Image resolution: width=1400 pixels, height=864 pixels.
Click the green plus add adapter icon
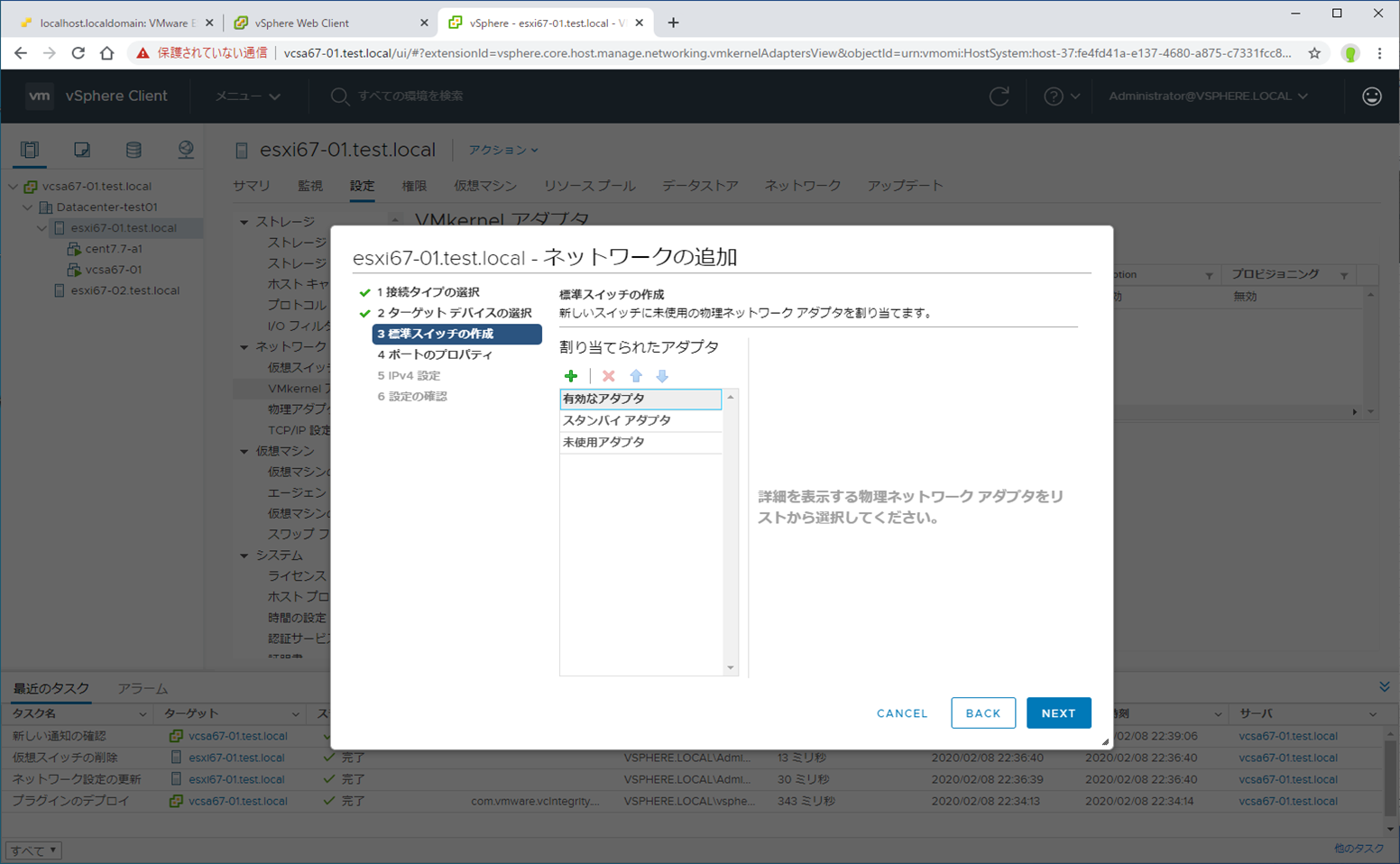(x=570, y=376)
